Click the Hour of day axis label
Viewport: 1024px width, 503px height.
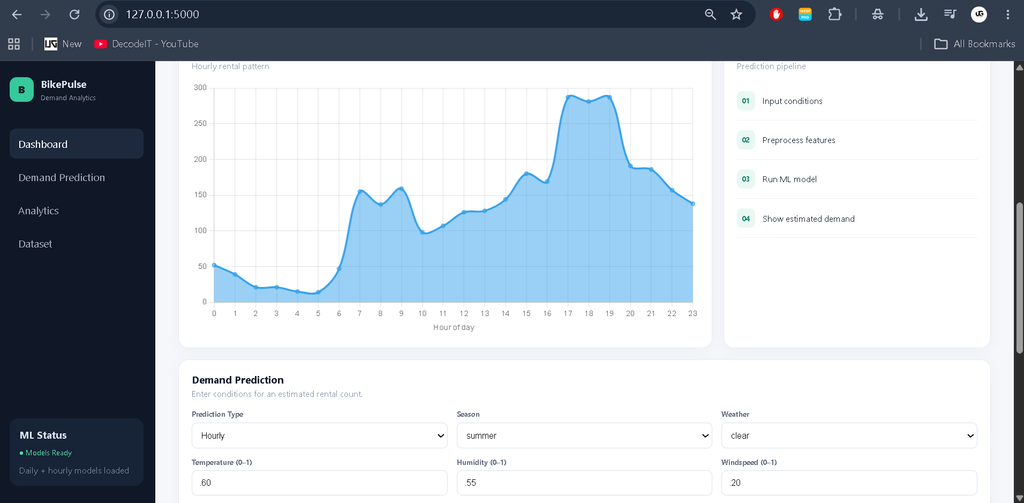point(453,327)
